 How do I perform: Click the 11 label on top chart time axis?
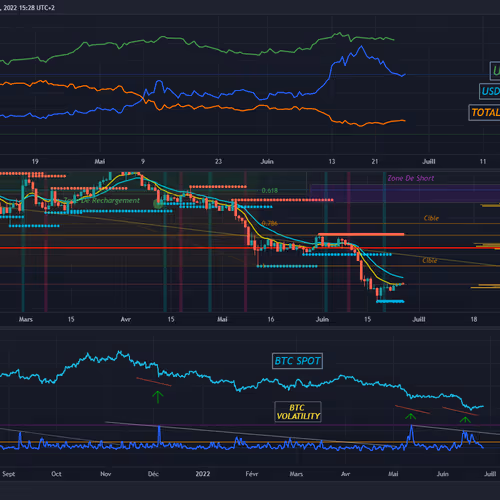click(483, 162)
